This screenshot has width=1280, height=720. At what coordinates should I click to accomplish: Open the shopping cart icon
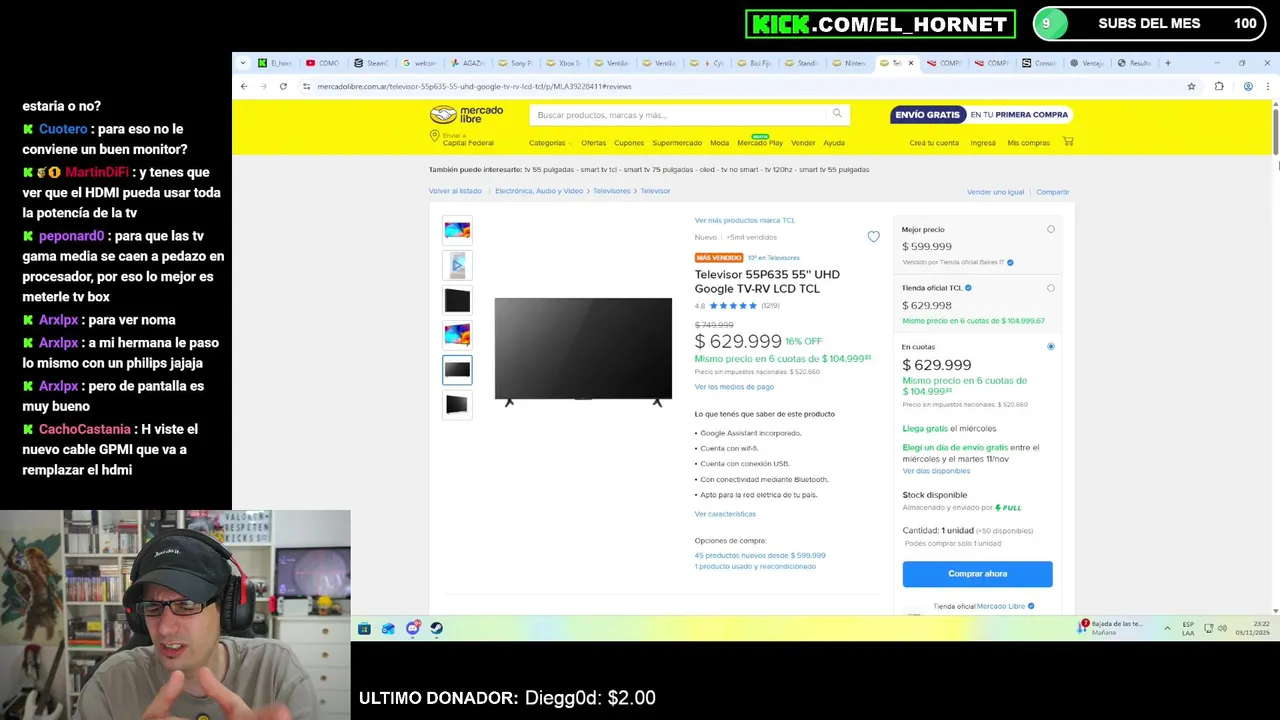coord(1068,142)
